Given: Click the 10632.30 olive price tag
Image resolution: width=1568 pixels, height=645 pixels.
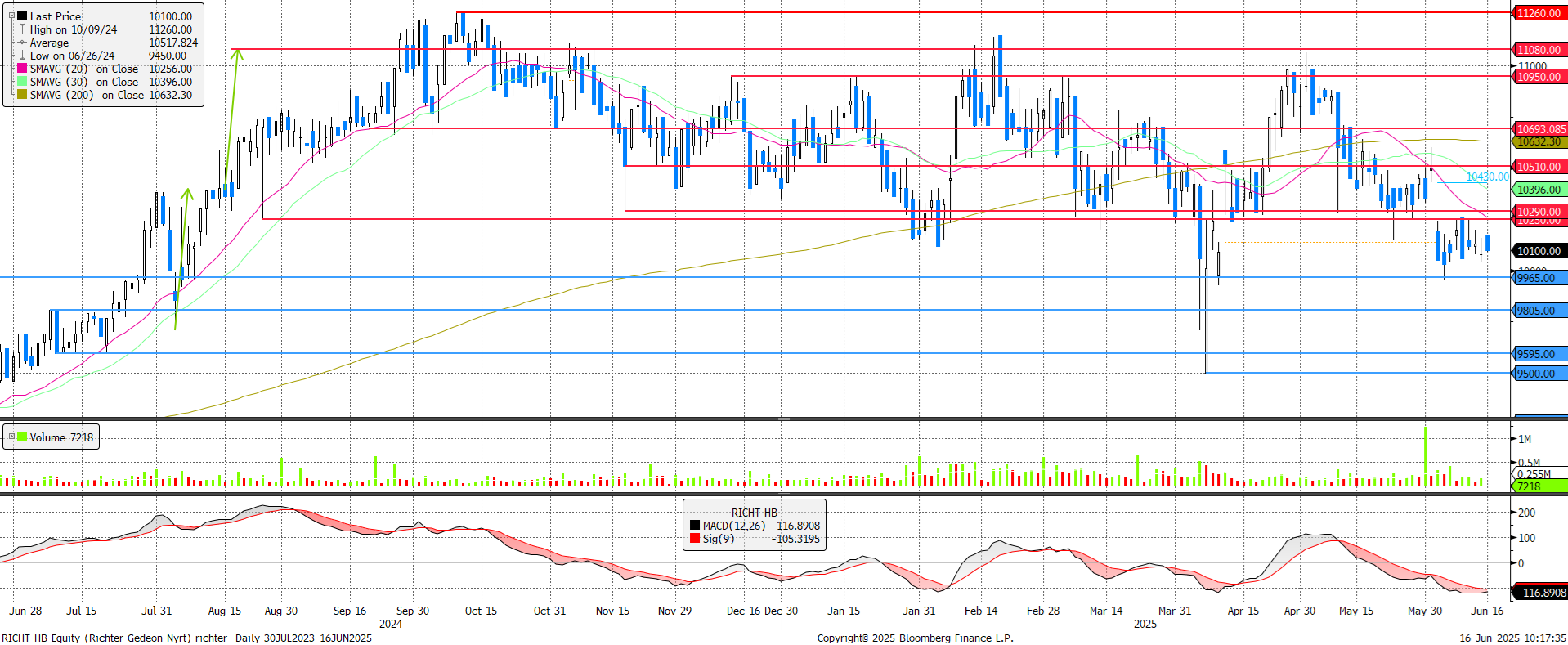Looking at the screenshot, I should [1539, 141].
